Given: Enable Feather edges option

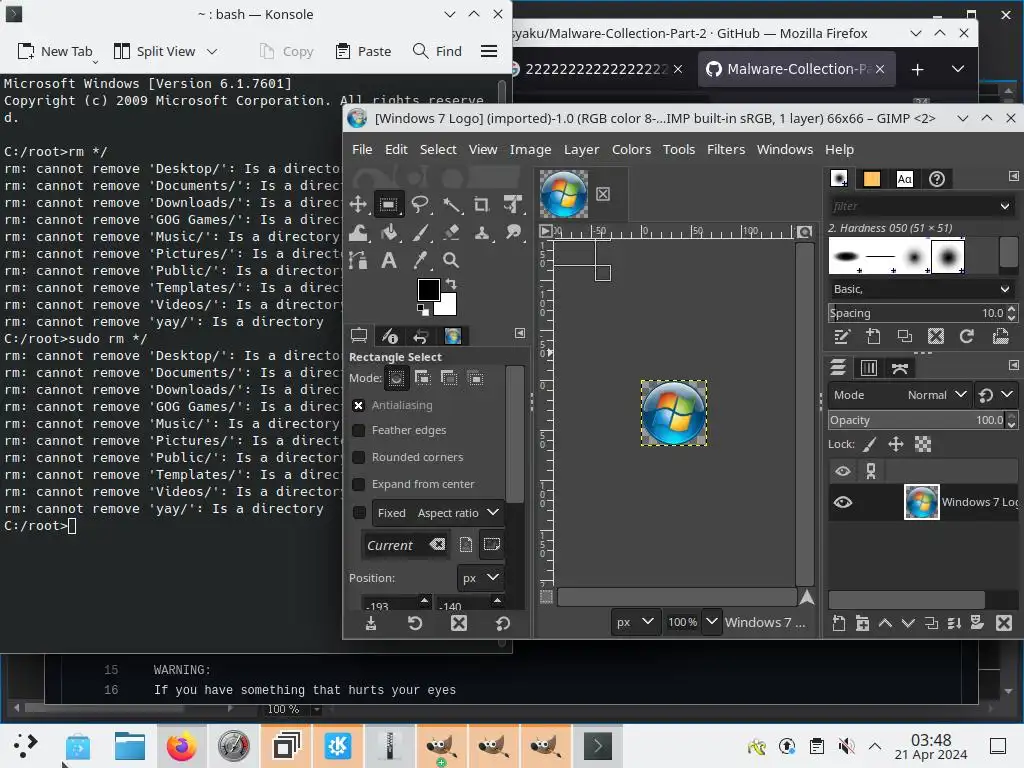Looking at the screenshot, I should (x=359, y=430).
